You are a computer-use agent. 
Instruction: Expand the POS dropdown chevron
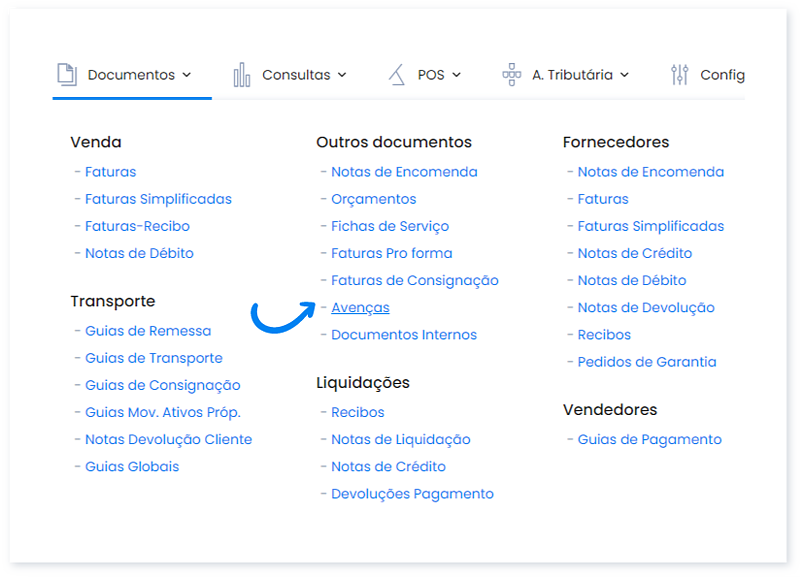[x=457, y=75]
